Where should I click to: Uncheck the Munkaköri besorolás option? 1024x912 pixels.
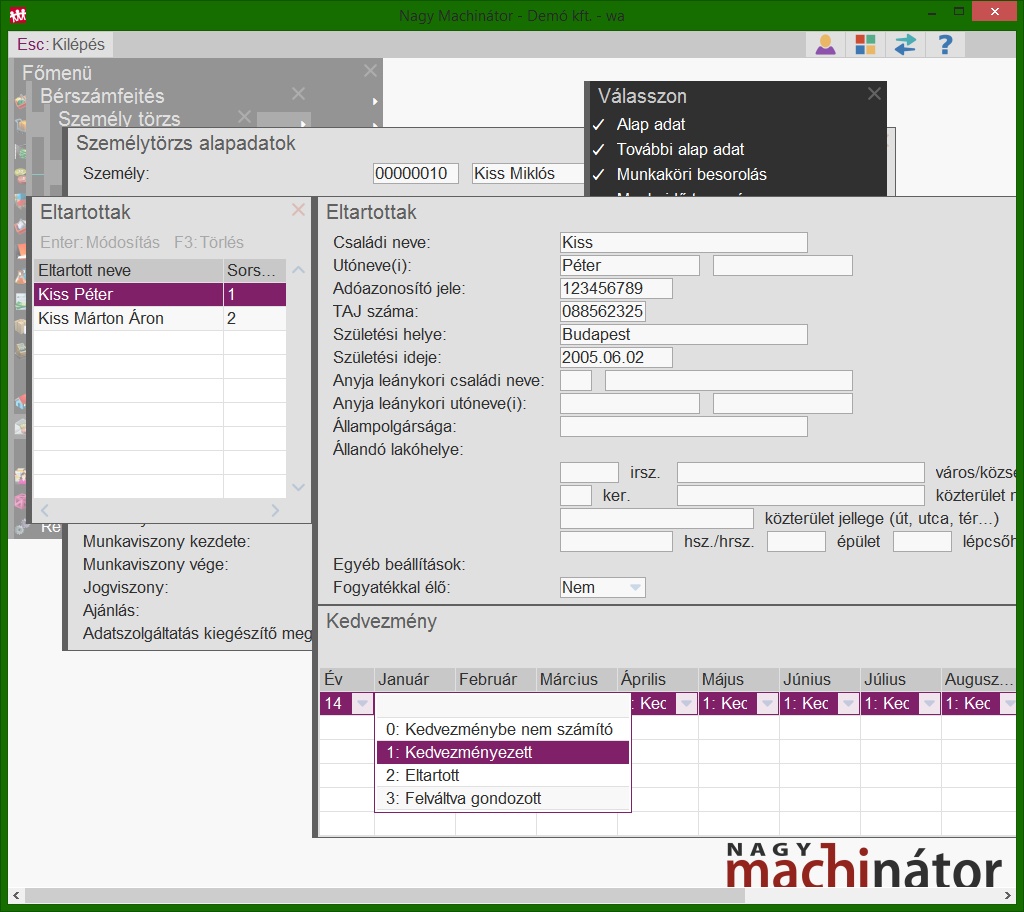pyautogui.click(x=691, y=174)
